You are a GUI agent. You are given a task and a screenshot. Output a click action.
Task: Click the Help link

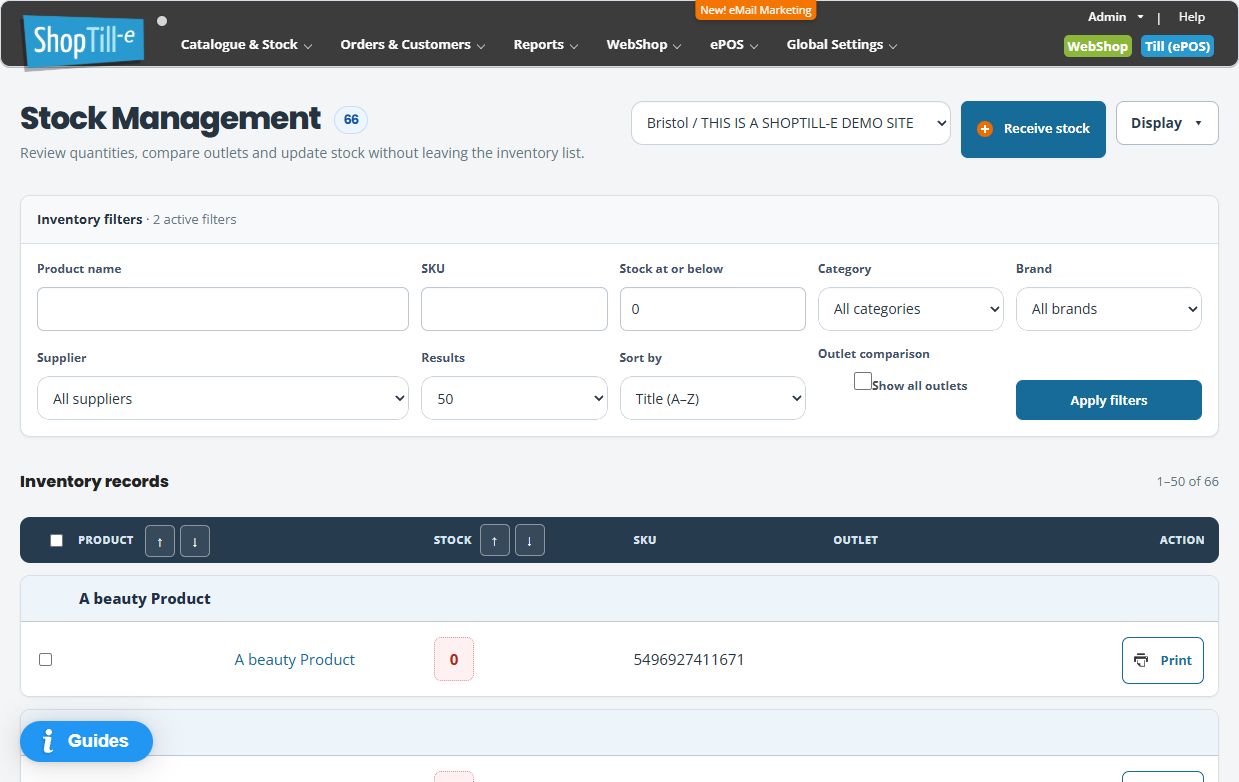click(x=1192, y=17)
